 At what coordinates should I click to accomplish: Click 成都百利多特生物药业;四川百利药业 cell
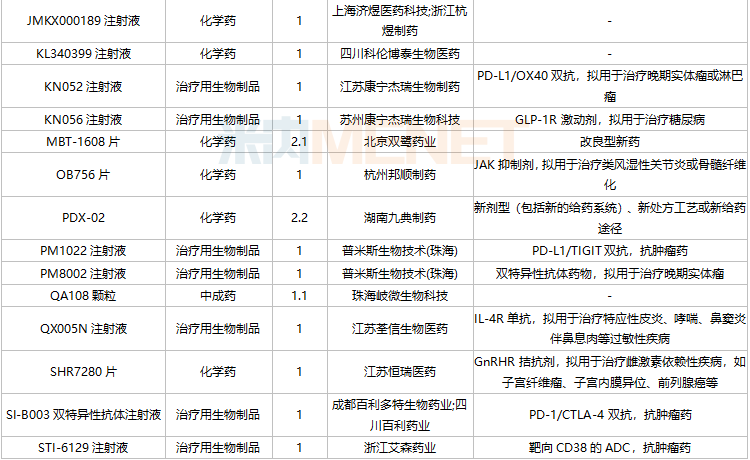tap(400, 415)
